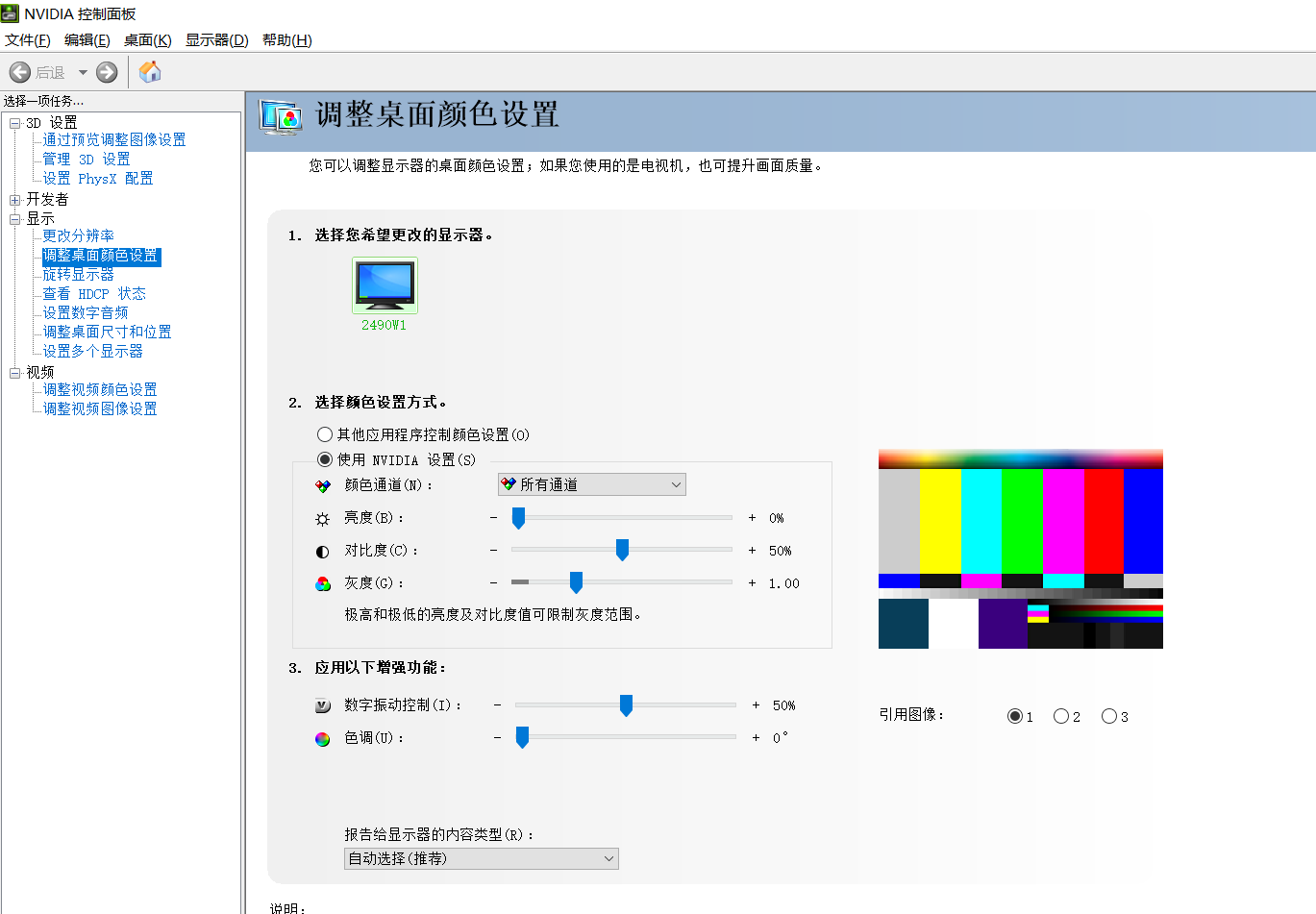Screen dimensions: 1316x914
Task: Collapse the 3D 设置 tree node
Action: click(x=15, y=123)
